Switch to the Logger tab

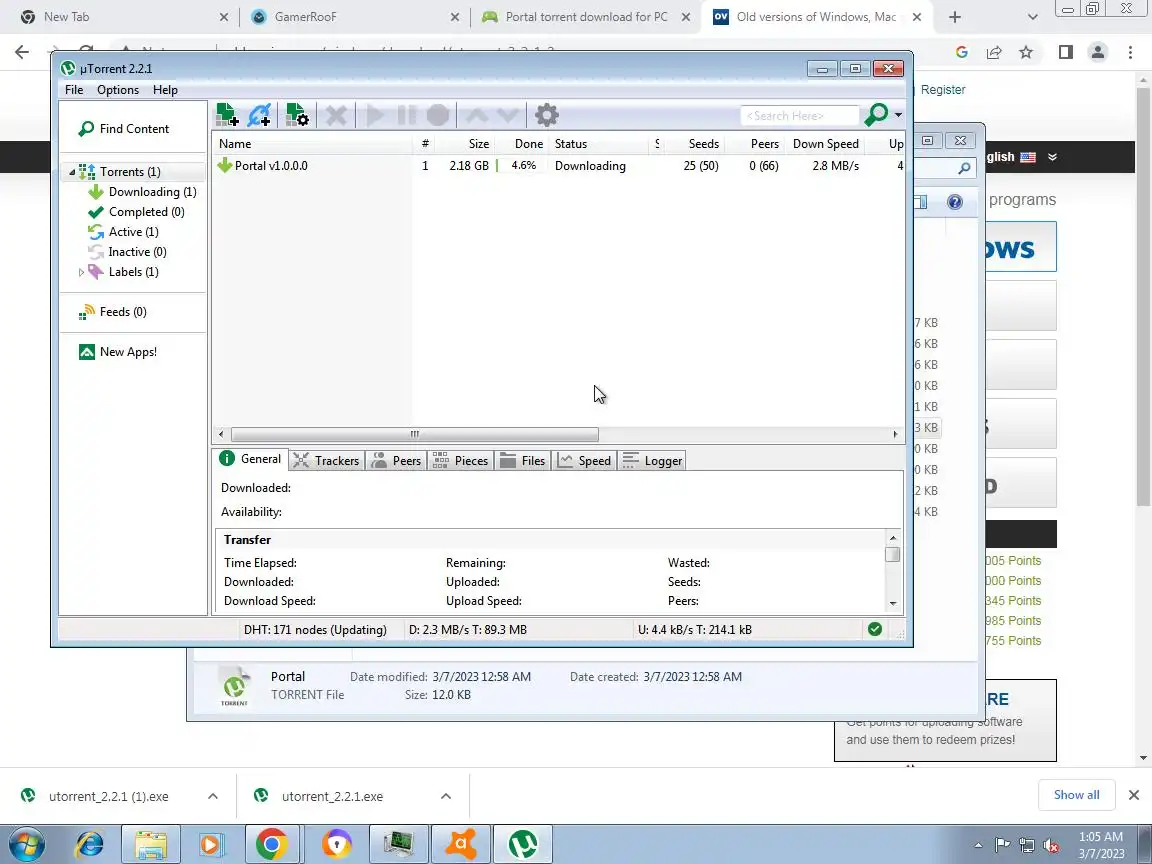652,461
